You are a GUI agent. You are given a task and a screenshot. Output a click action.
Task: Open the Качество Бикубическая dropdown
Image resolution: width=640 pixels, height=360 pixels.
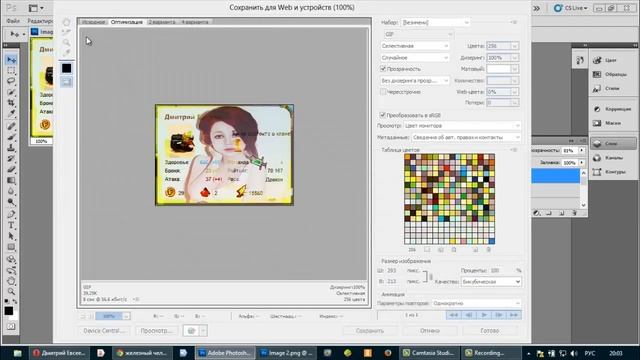(x=491, y=282)
